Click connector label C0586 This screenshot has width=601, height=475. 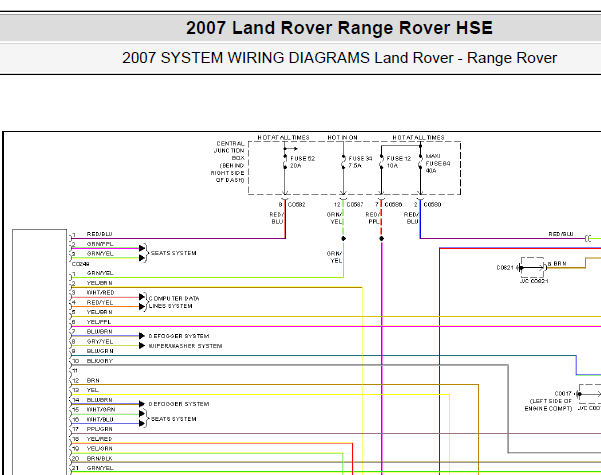pyautogui.click(x=393, y=205)
